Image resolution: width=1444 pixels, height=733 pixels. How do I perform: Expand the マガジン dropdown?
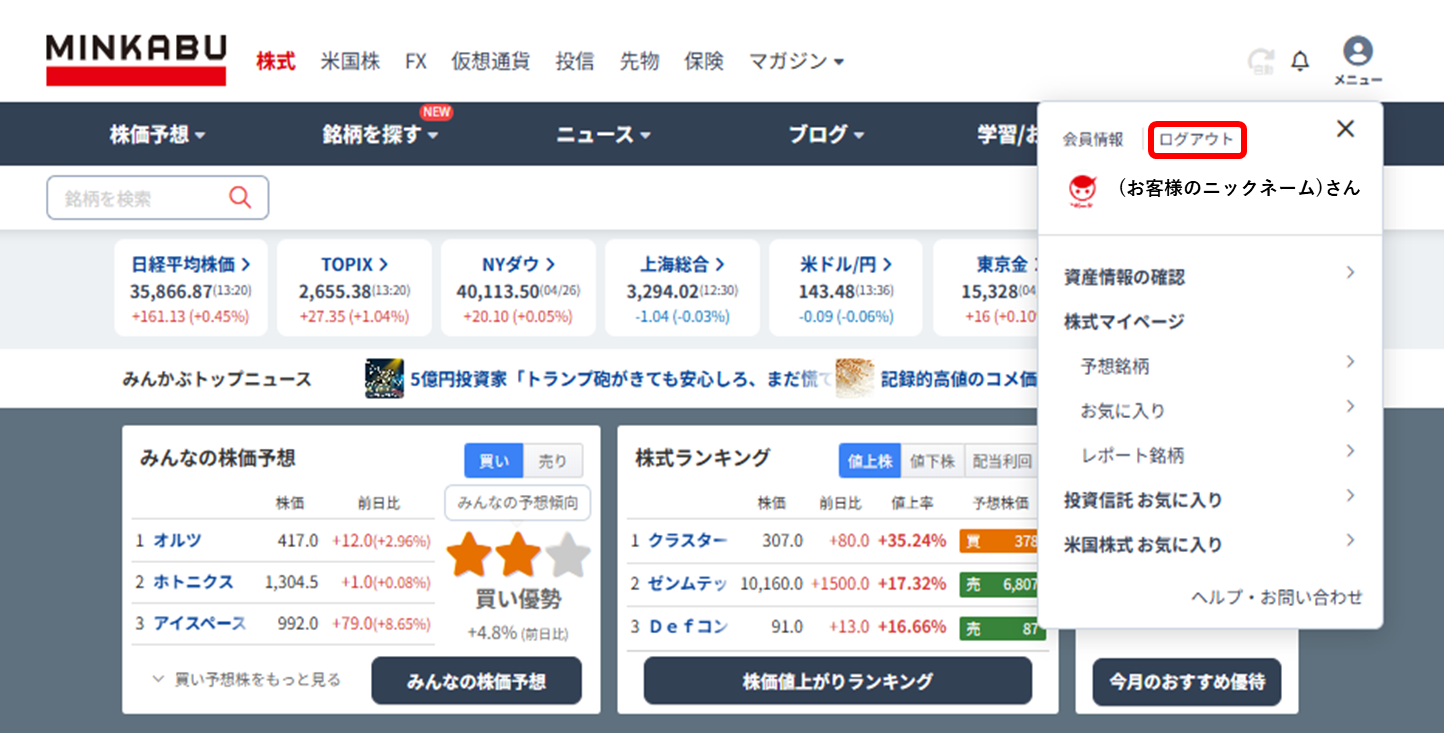(797, 61)
